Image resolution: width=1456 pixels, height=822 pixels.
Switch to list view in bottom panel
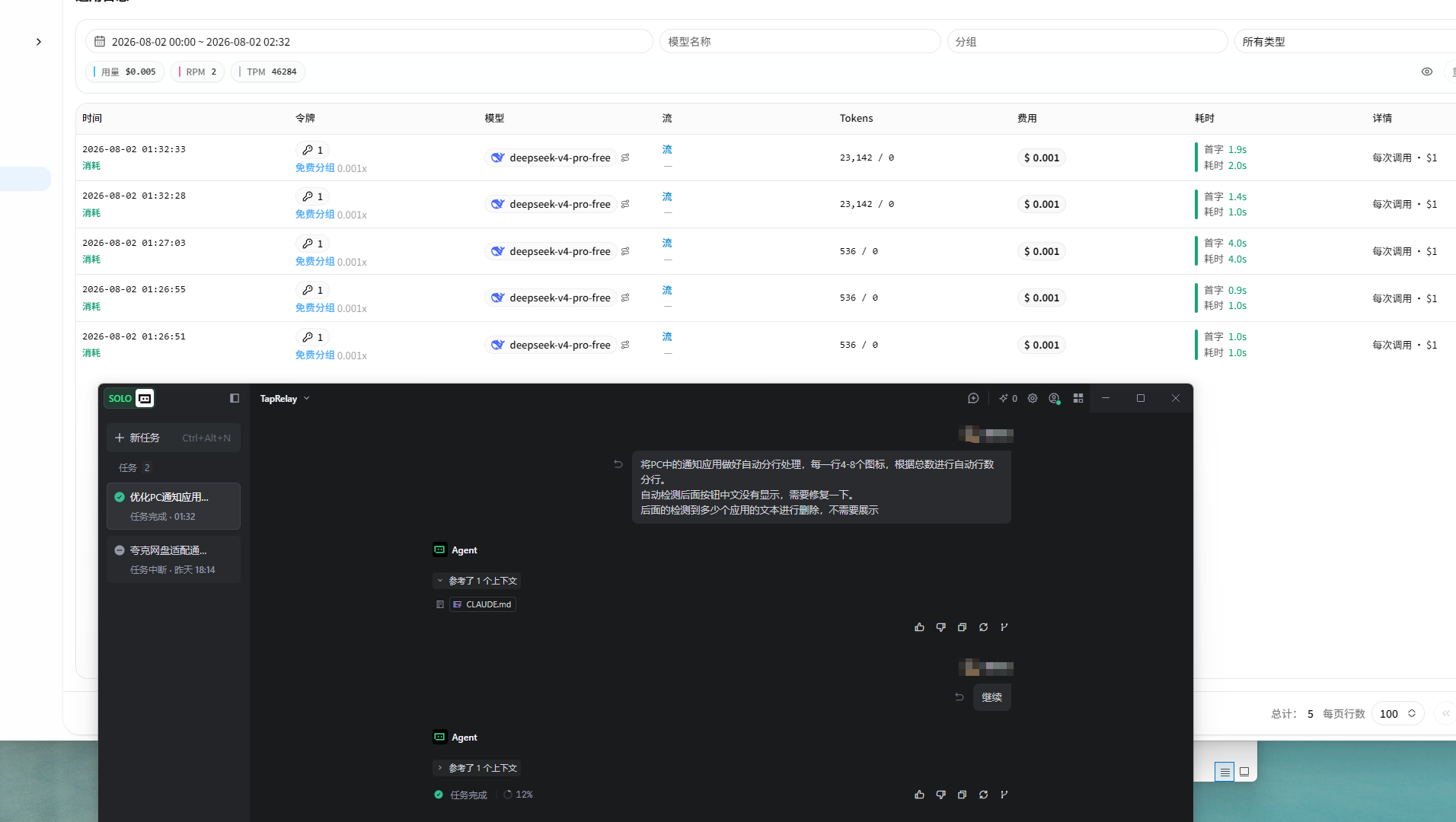coord(1224,772)
